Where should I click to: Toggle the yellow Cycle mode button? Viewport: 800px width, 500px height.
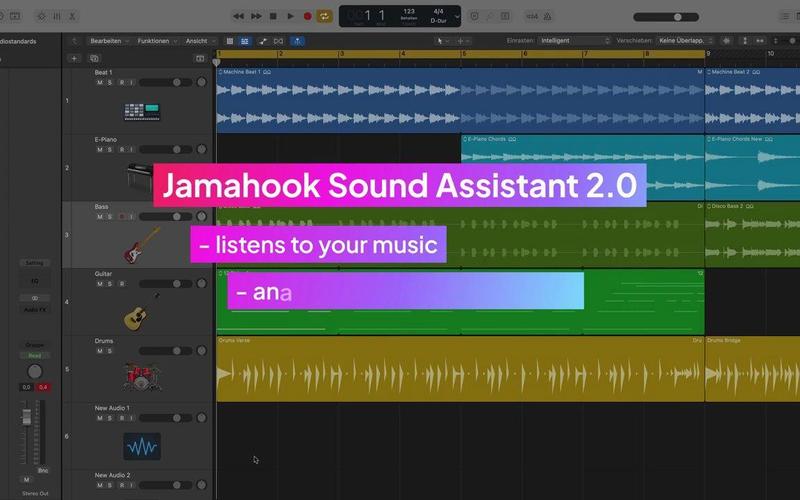pos(324,16)
